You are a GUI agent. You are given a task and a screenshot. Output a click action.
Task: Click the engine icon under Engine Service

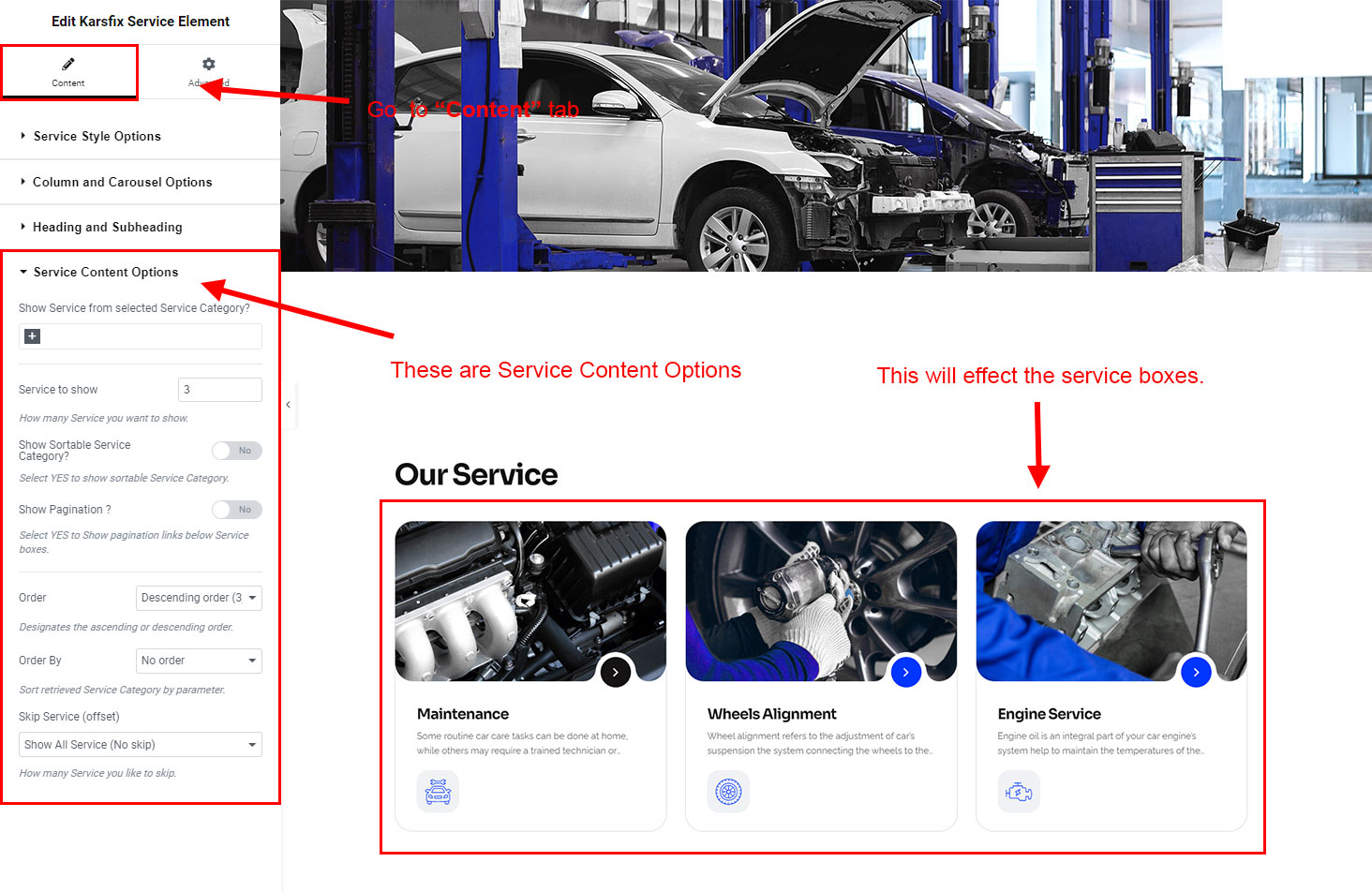click(x=1019, y=792)
